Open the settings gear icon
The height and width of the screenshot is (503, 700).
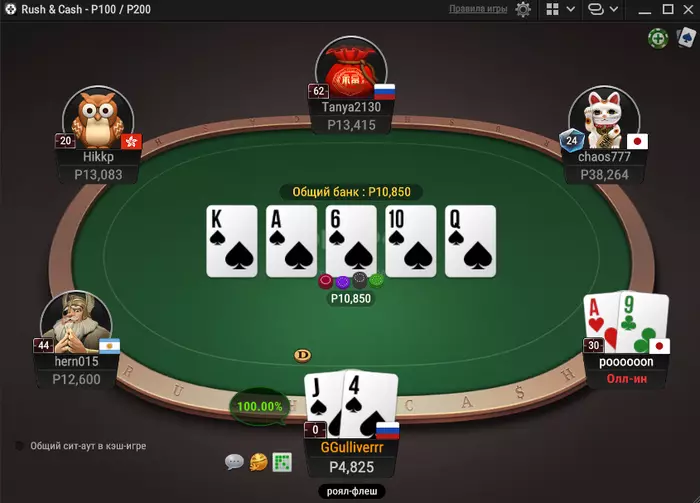pos(523,9)
